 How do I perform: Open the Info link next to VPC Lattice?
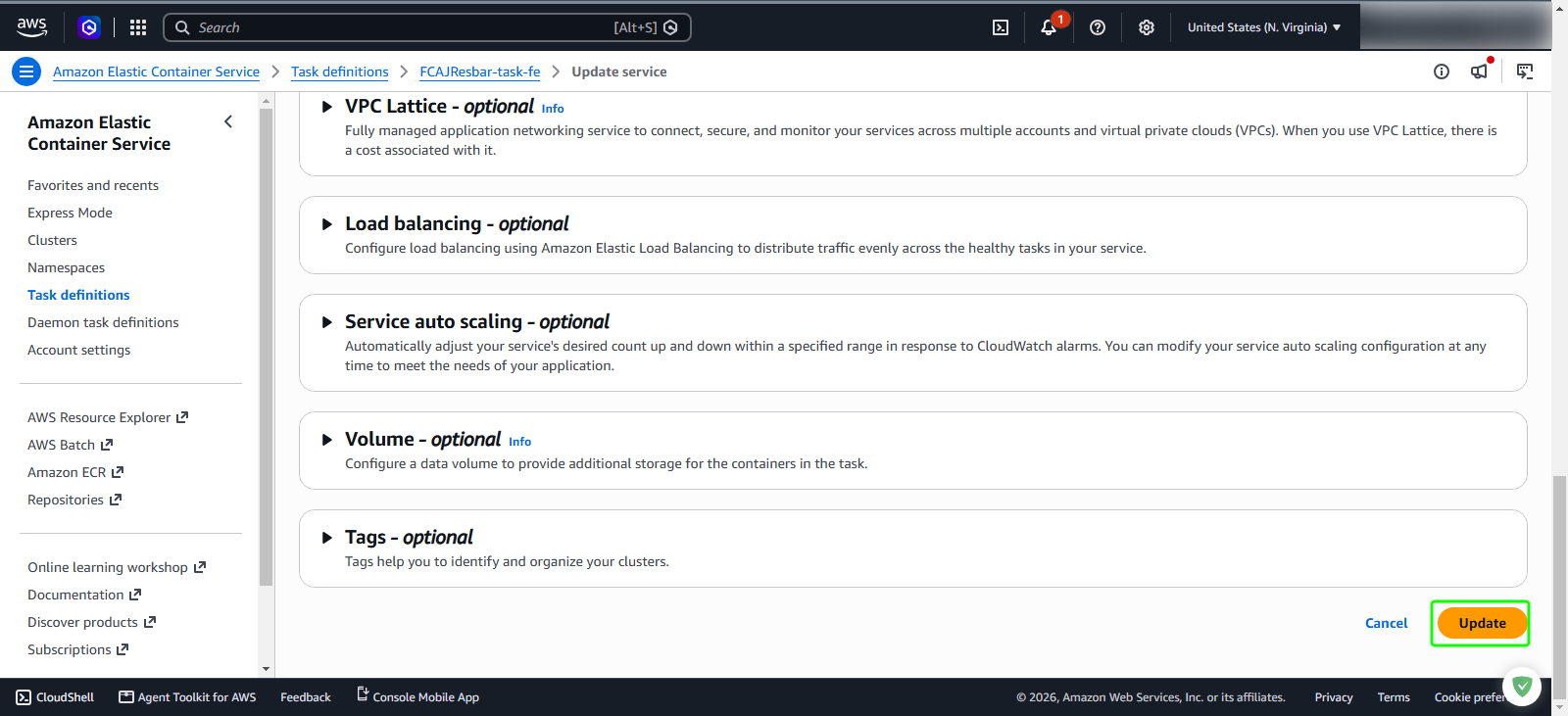tap(553, 109)
